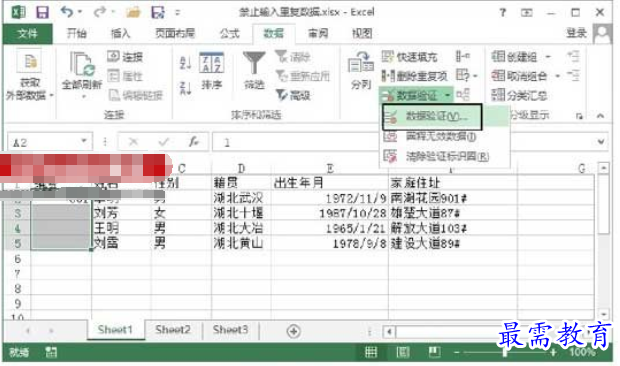Click the Redo arrow icon
The width and height of the screenshot is (620, 366).
[99, 12]
